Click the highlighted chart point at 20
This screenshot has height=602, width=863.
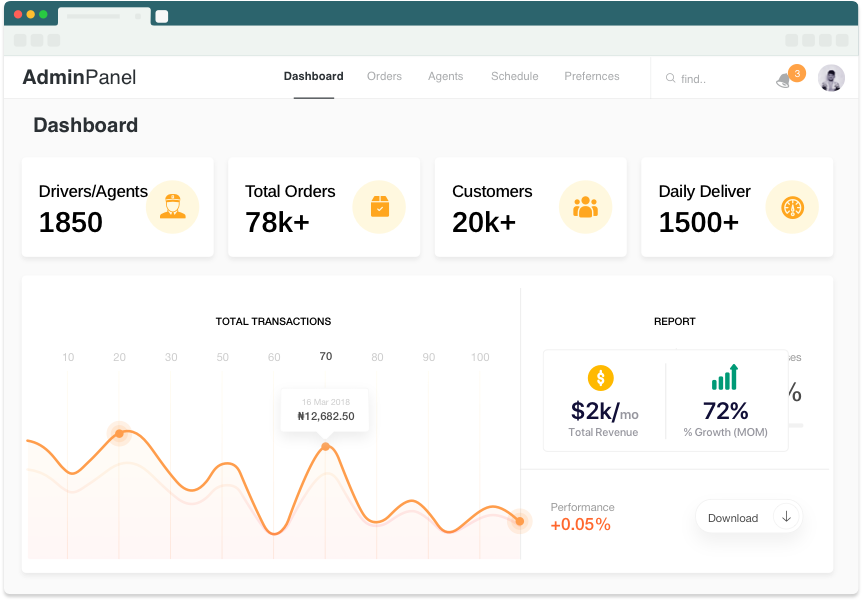[119, 434]
